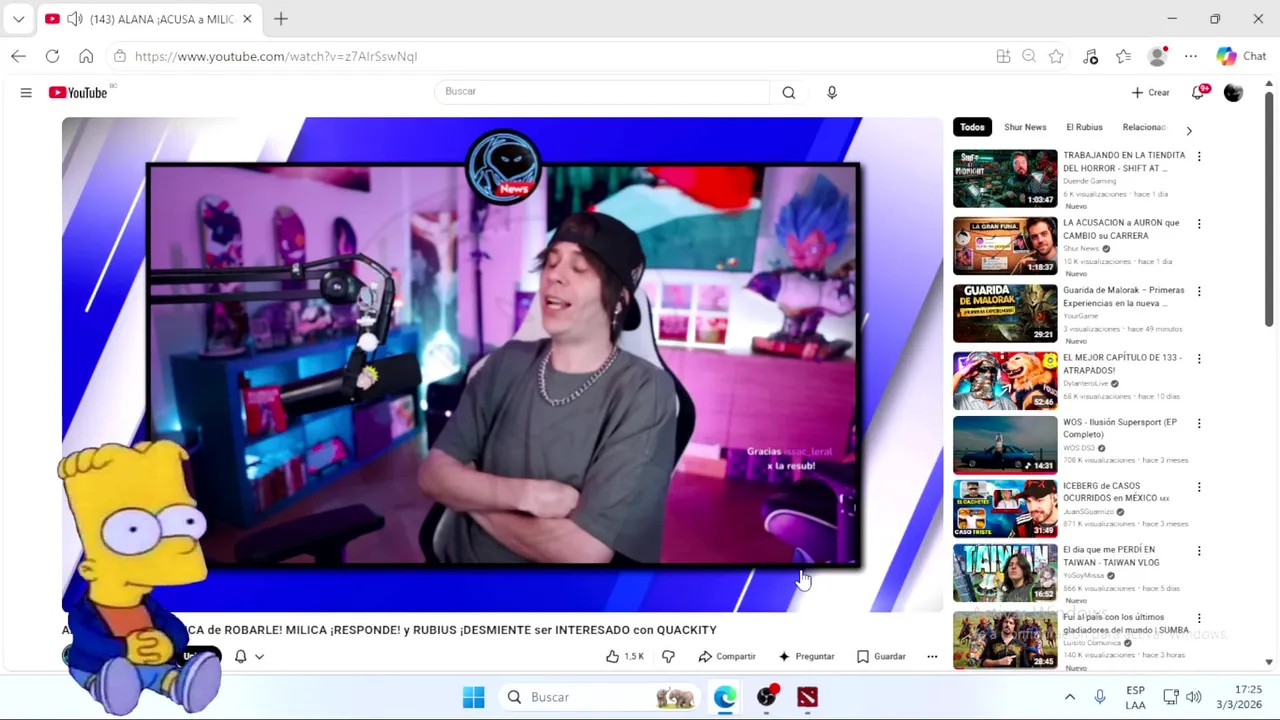Play or pause the main video player
This screenshot has height=720, width=1280.
click(x=502, y=365)
